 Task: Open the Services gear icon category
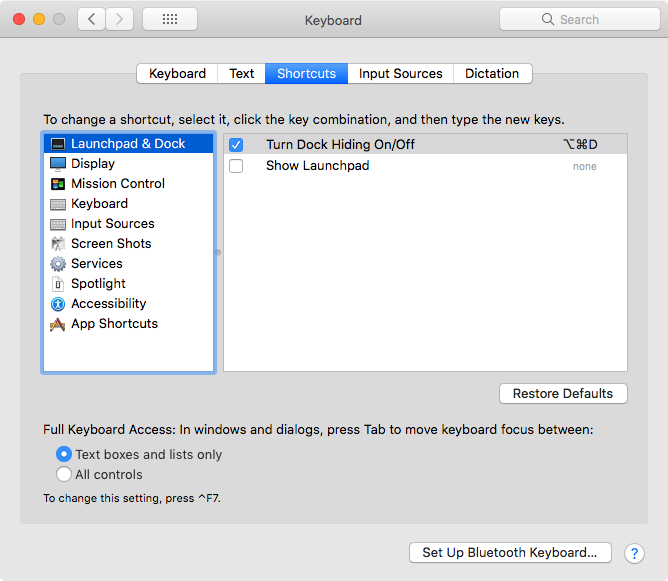coord(58,264)
